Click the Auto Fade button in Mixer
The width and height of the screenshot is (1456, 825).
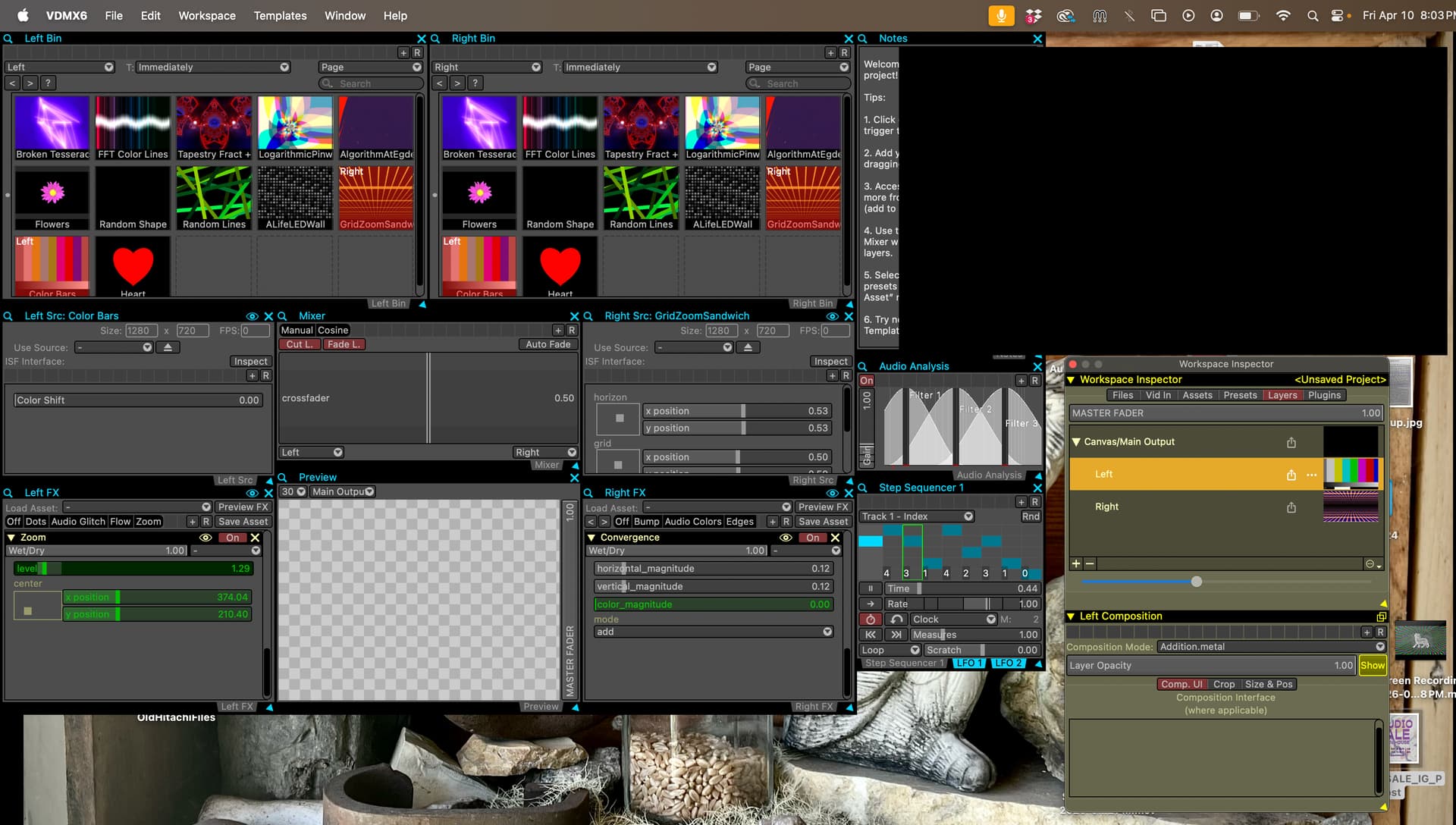tap(548, 344)
